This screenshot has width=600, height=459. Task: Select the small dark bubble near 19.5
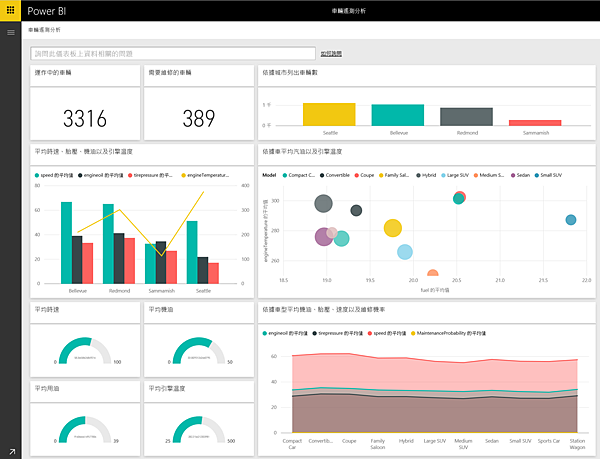356,210
